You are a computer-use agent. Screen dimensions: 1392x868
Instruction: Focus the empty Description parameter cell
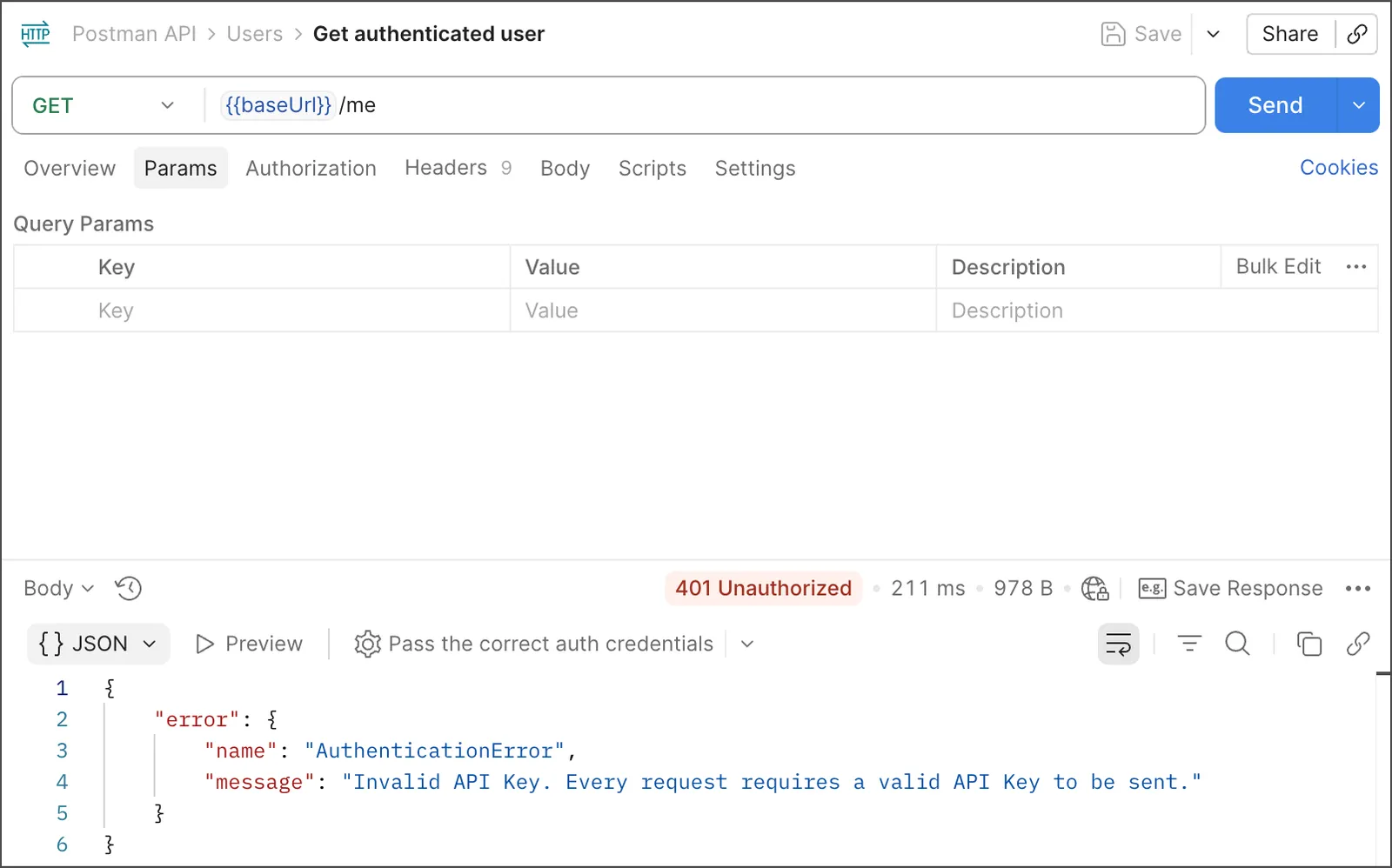coord(1157,310)
